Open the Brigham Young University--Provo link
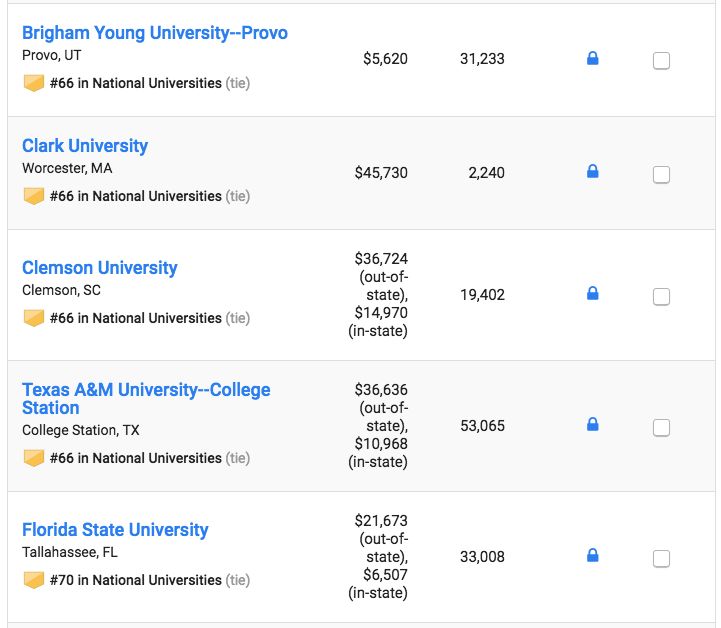 point(155,33)
